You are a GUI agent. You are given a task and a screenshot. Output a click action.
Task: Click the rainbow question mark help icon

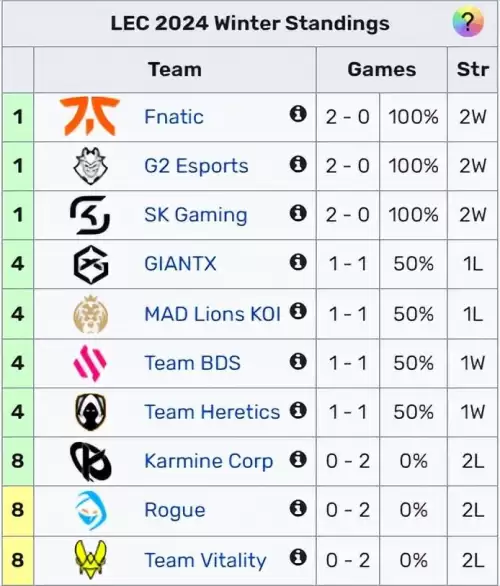click(468, 22)
